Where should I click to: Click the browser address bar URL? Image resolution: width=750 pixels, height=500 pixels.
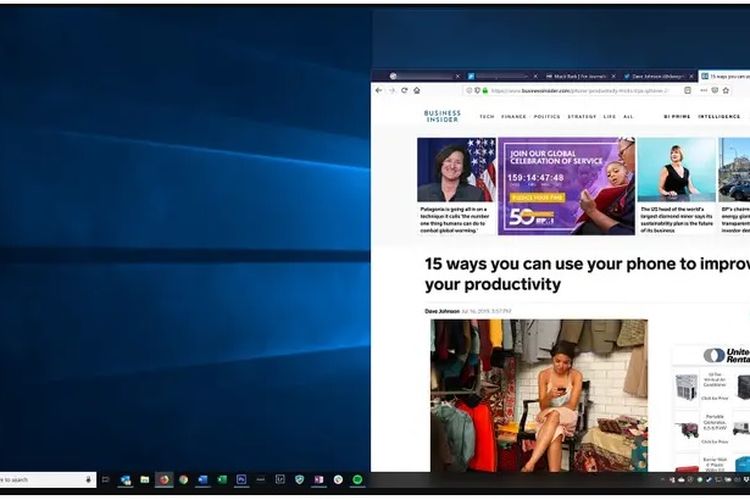coord(580,90)
